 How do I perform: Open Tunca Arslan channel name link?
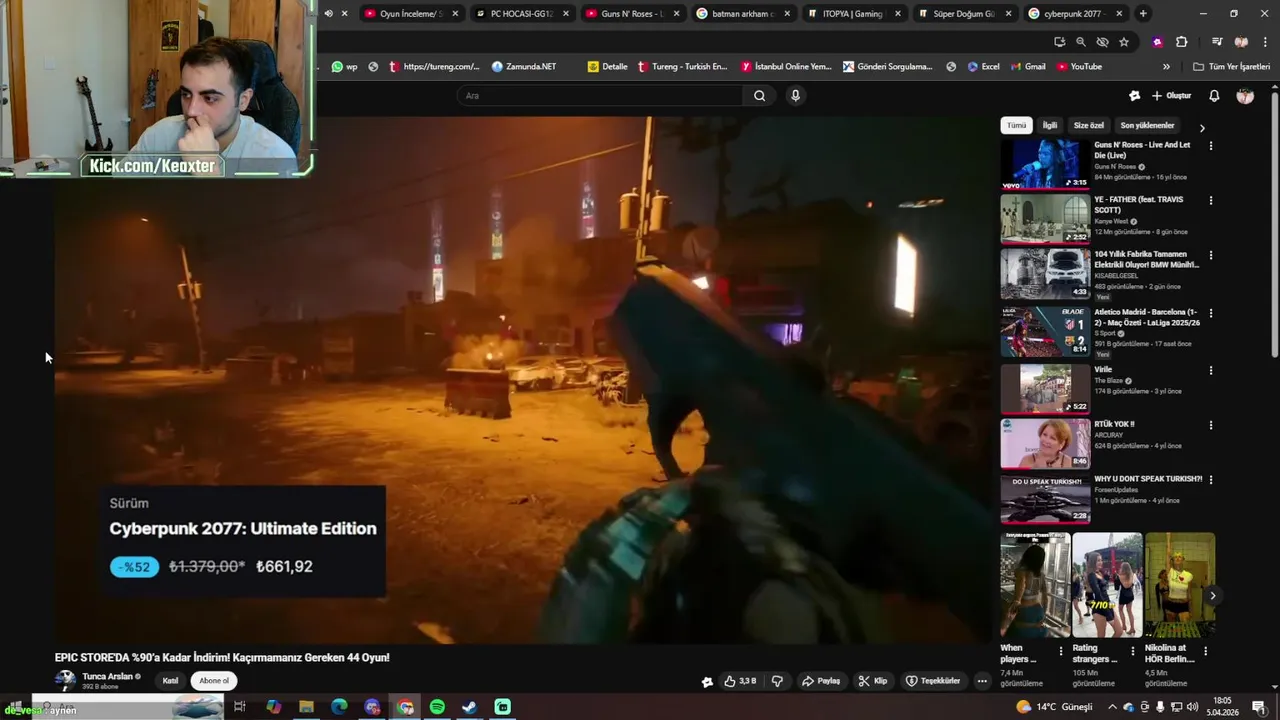click(x=107, y=677)
